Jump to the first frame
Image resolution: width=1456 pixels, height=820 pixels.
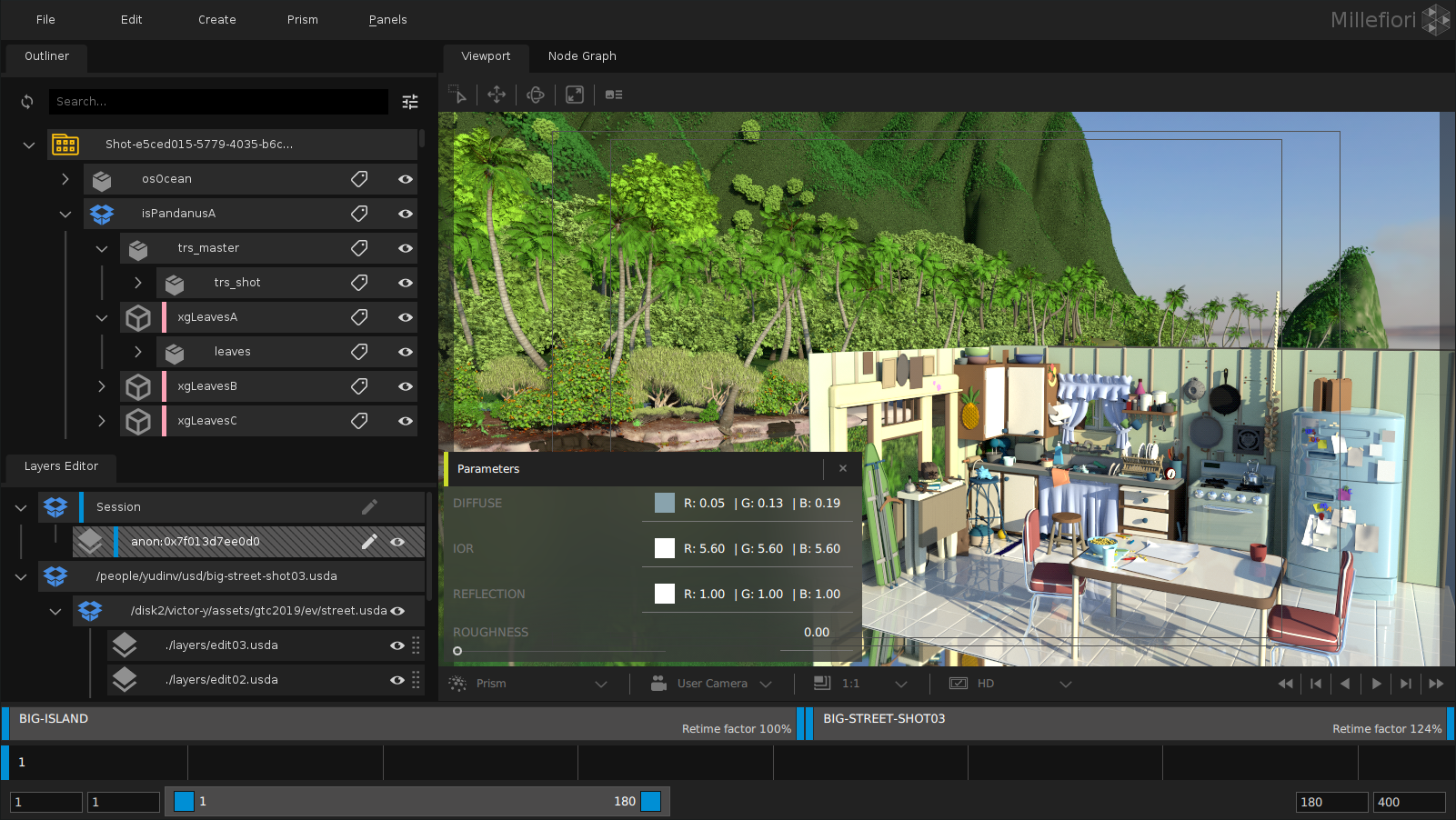(x=1315, y=684)
